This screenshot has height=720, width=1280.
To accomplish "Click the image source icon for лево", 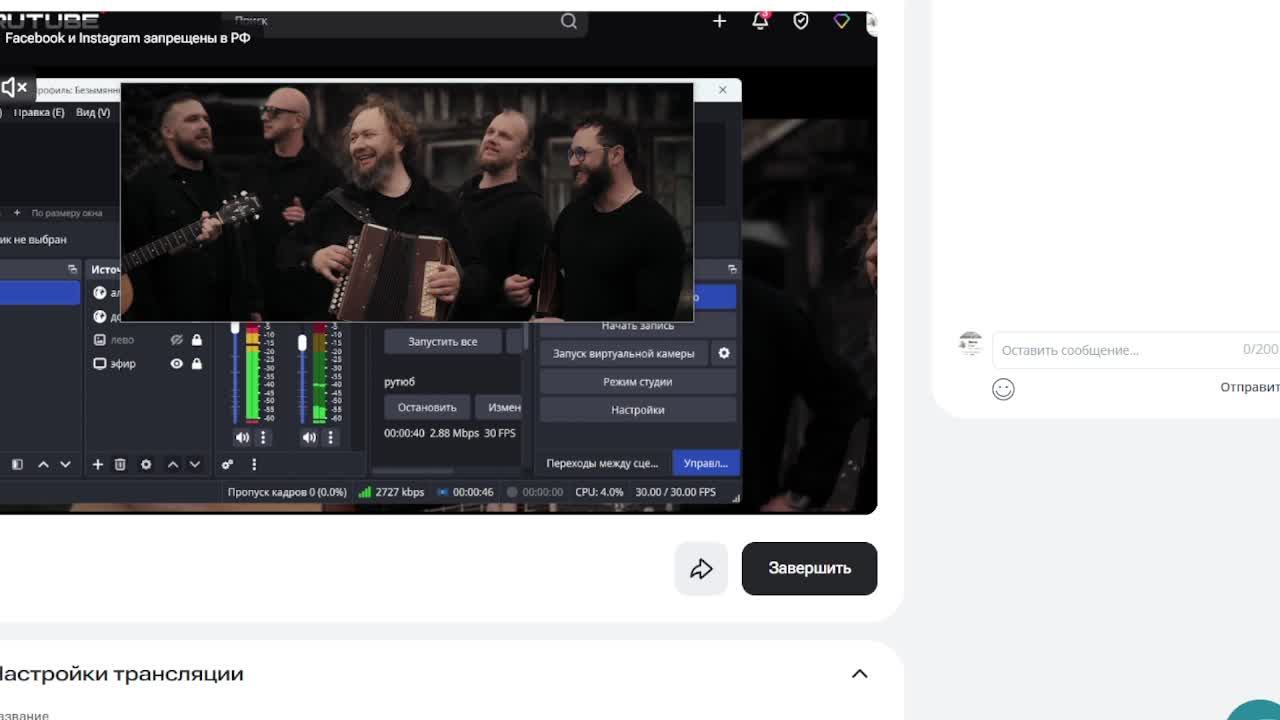I will [100, 340].
